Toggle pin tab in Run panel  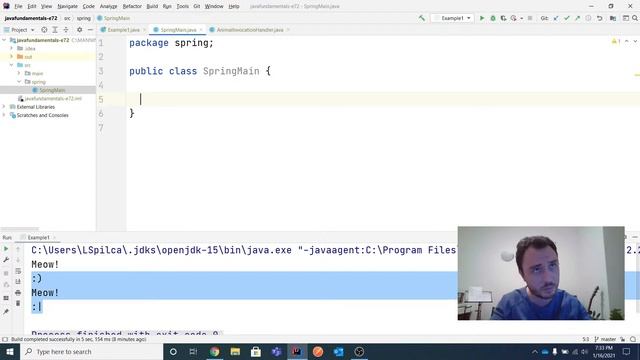6,311
